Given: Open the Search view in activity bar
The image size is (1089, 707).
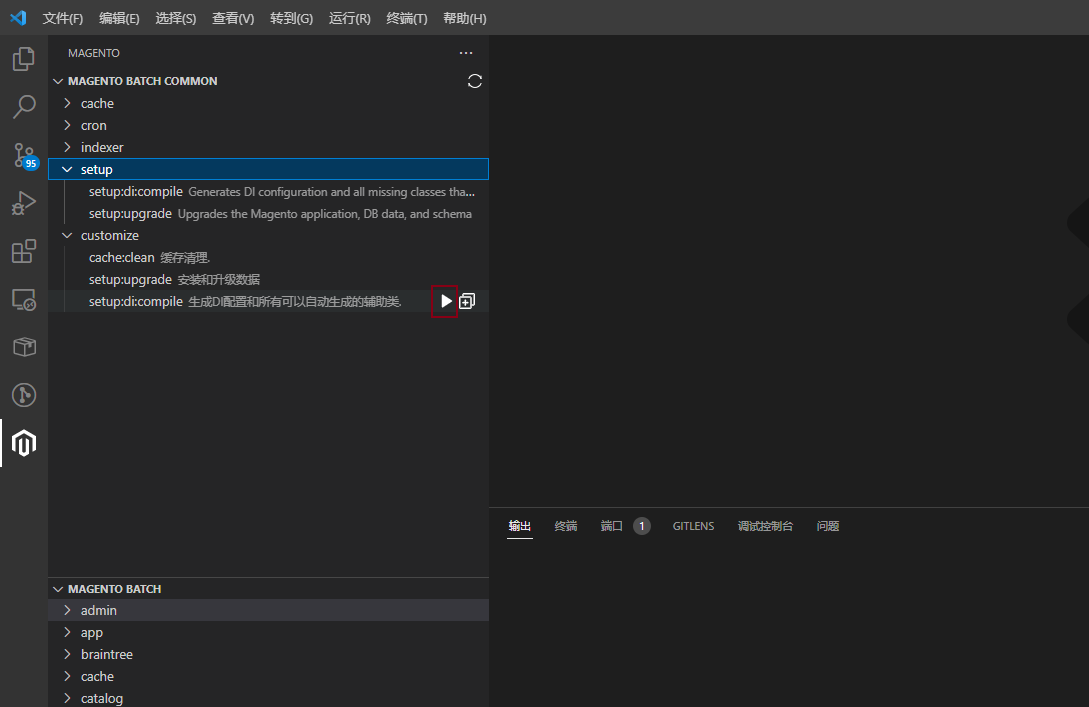Looking at the screenshot, I should [x=24, y=107].
